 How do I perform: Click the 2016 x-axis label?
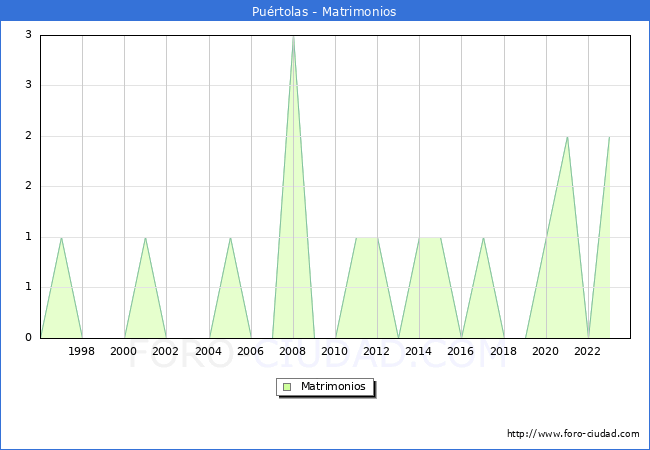point(461,351)
